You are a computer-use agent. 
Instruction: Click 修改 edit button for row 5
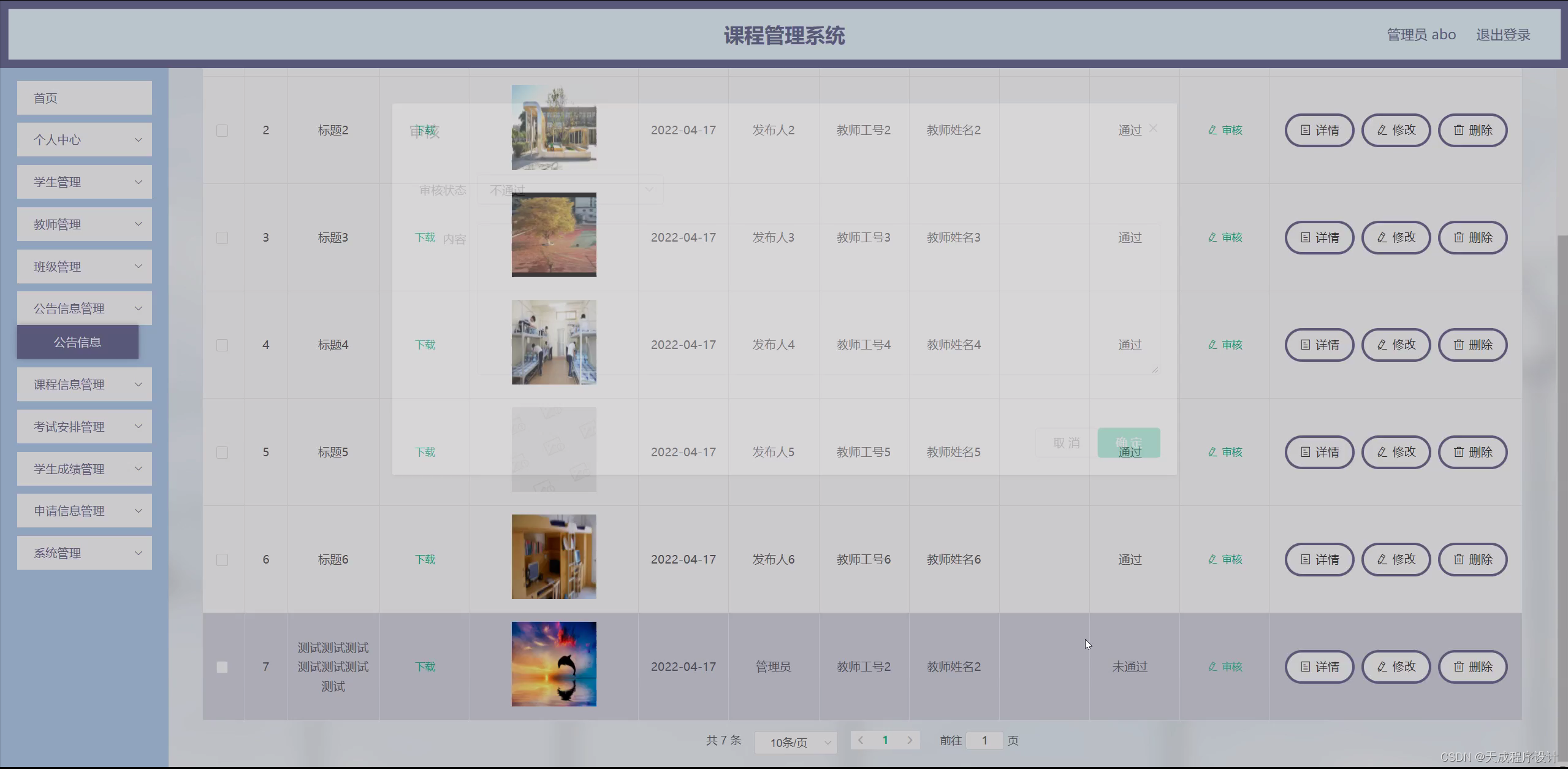point(1396,452)
